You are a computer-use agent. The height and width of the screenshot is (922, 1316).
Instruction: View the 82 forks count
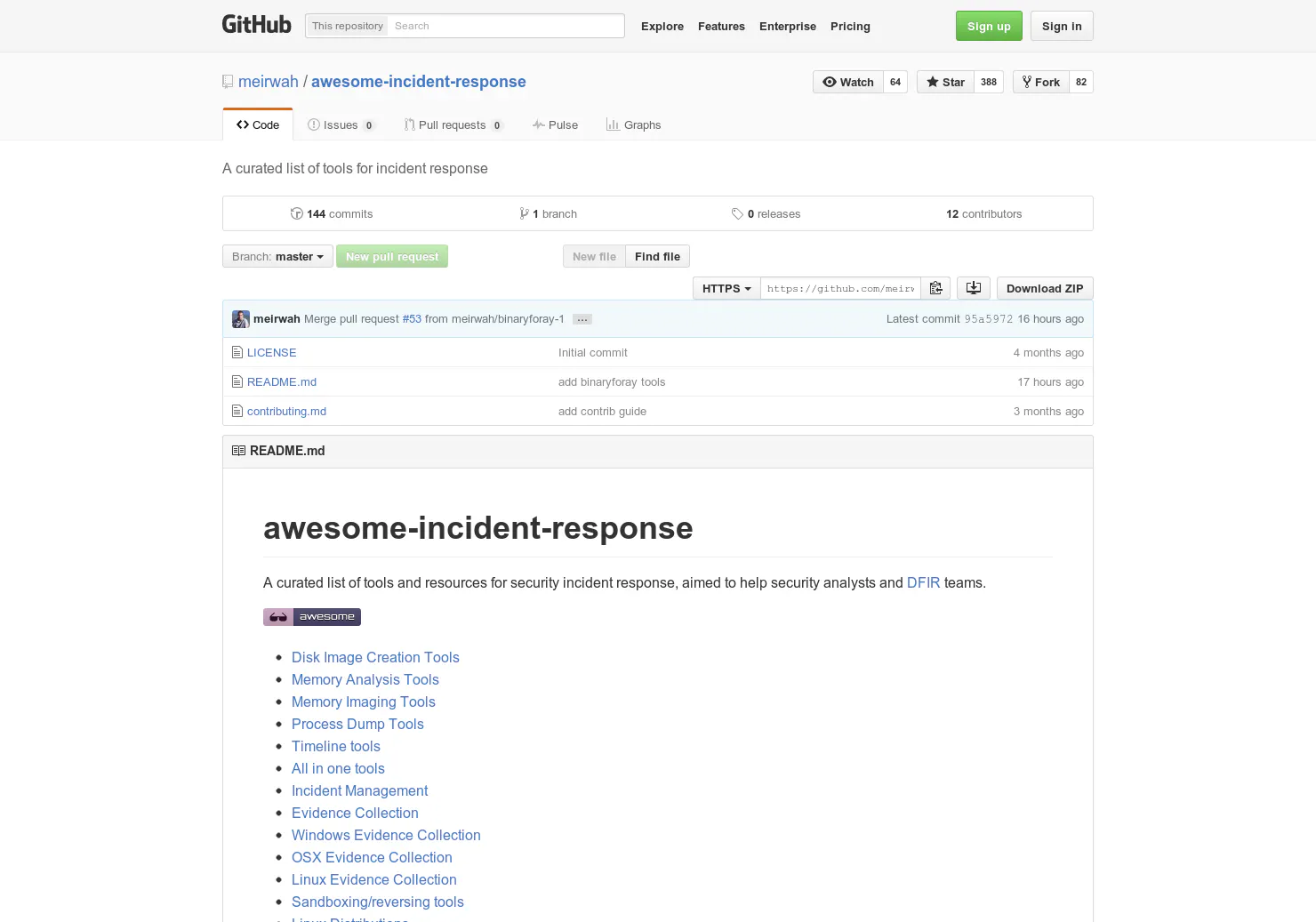coord(1081,82)
